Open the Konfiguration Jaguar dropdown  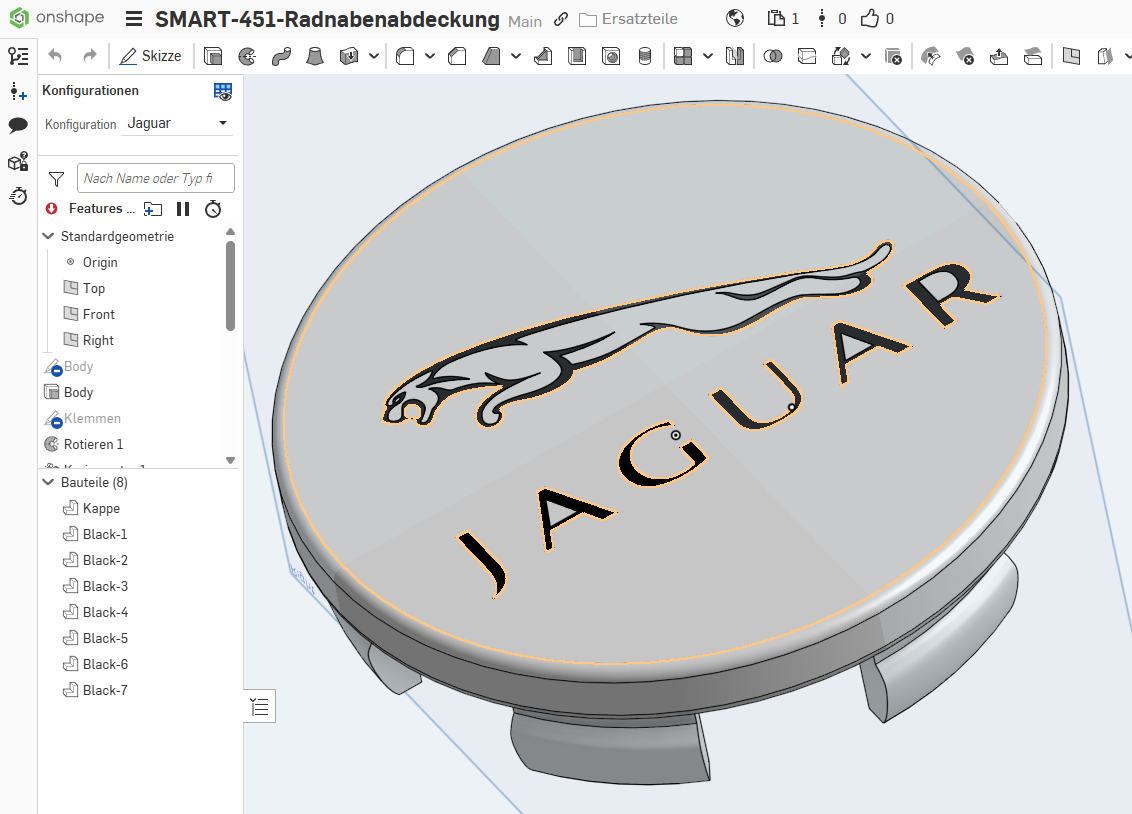point(177,123)
